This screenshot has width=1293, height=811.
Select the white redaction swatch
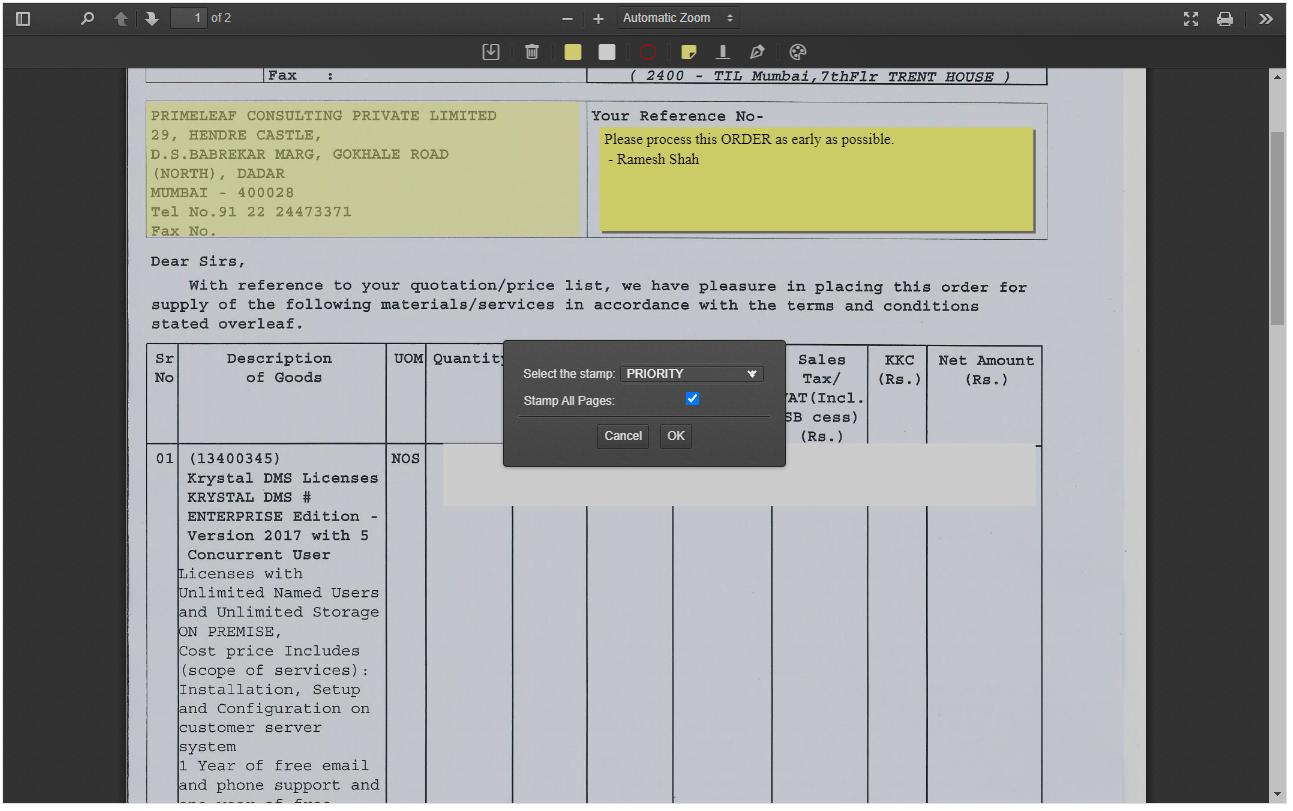pos(607,52)
